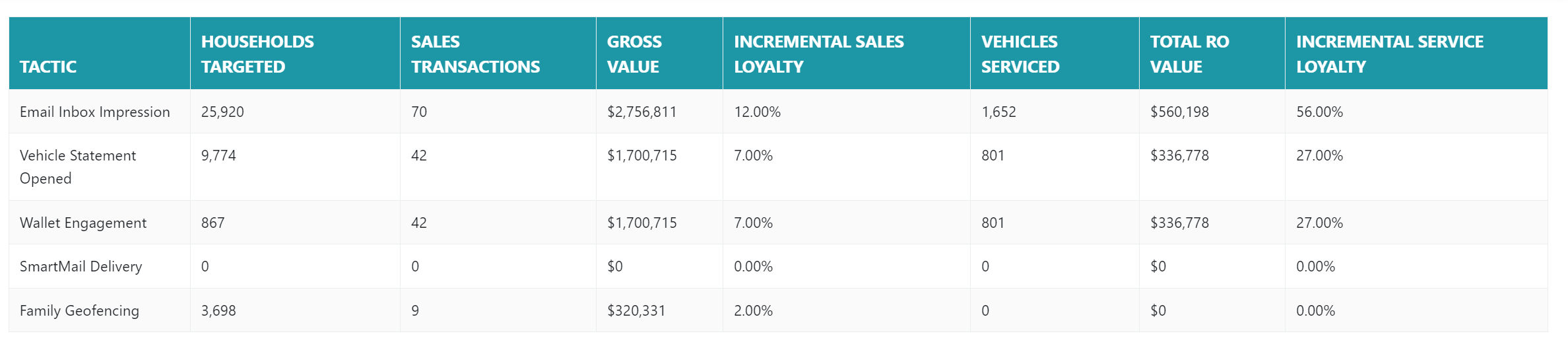Viewport: 1568px width, 350px height.
Task: Sort by the Sales Transactions header
Action: (475, 54)
